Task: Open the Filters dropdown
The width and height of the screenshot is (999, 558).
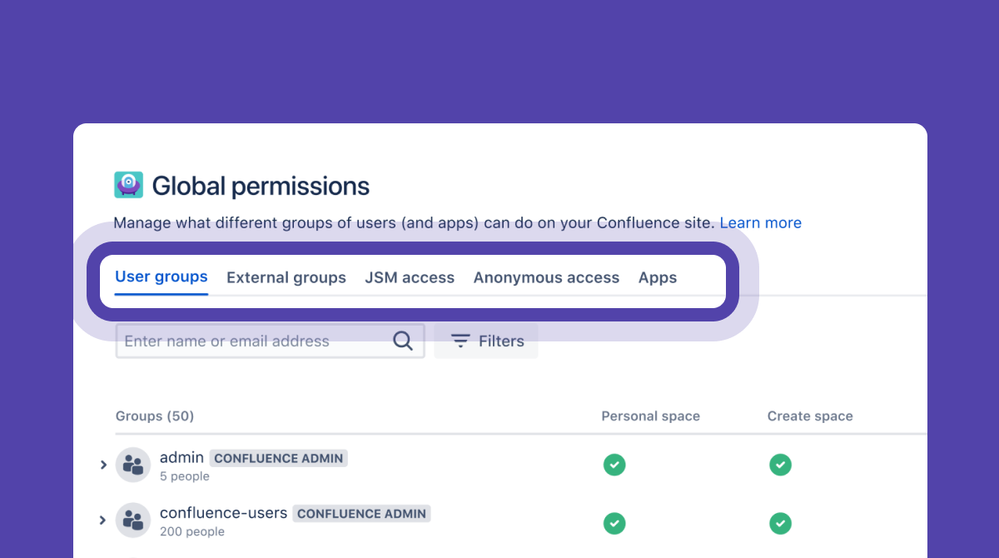Action: [487, 341]
